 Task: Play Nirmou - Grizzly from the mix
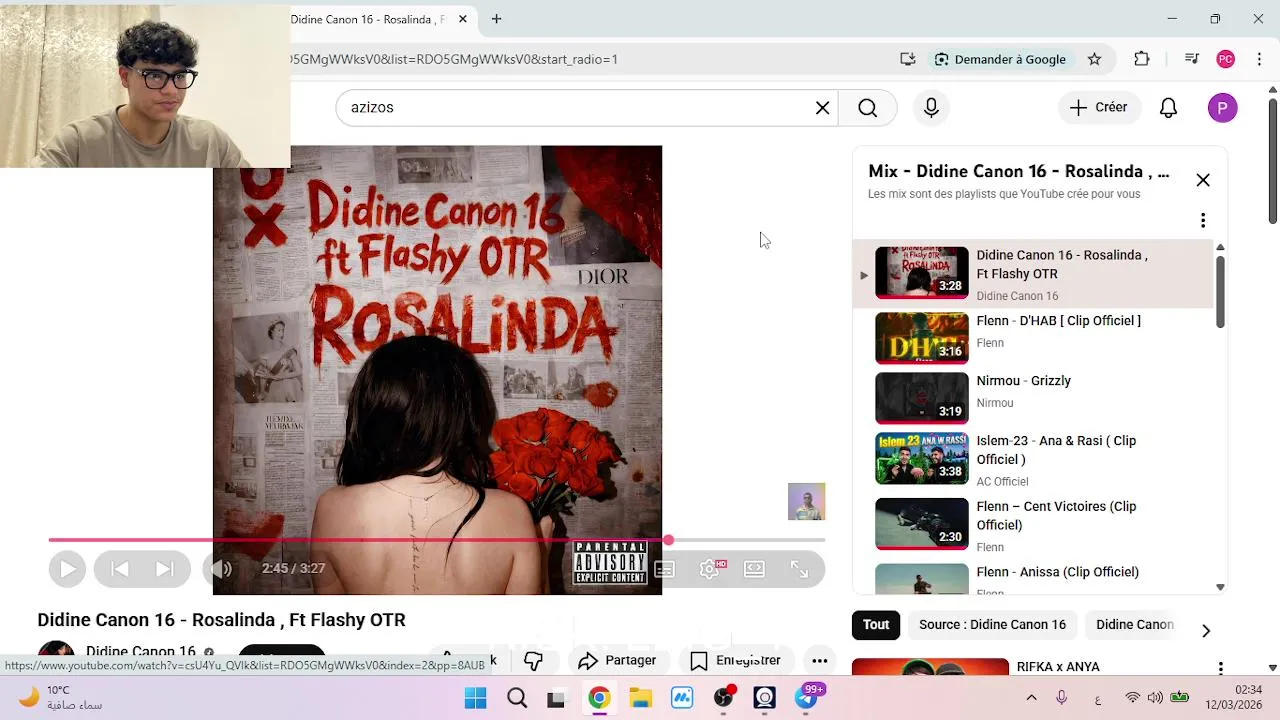(1033, 398)
